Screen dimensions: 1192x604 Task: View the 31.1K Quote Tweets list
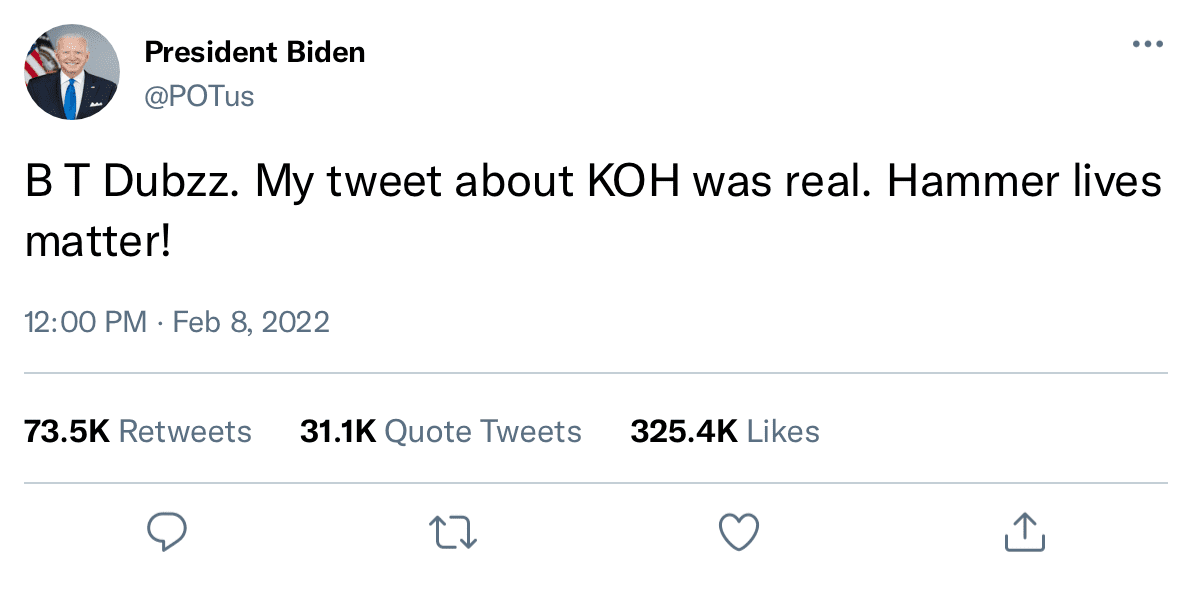point(440,432)
